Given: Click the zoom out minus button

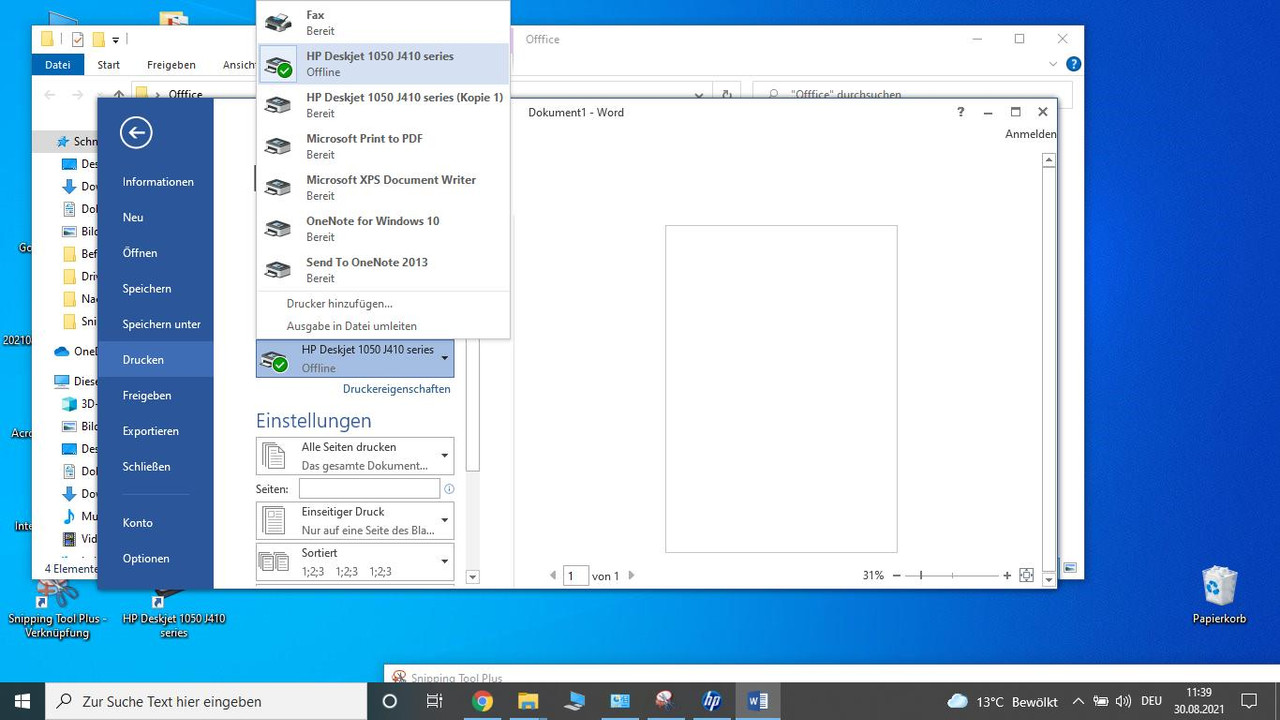Looking at the screenshot, I should click(x=897, y=576).
